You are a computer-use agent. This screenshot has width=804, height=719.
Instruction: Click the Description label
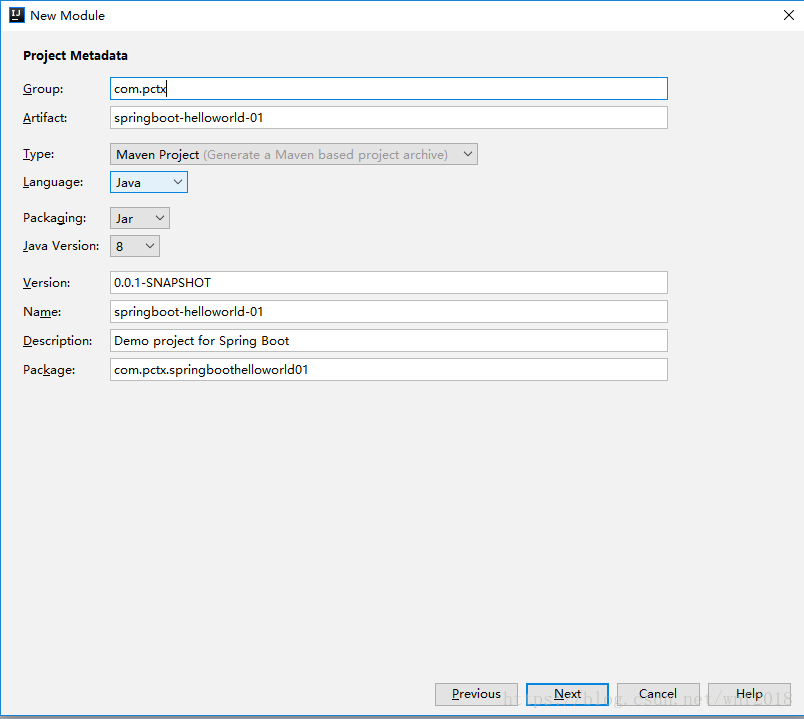[x=57, y=341]
